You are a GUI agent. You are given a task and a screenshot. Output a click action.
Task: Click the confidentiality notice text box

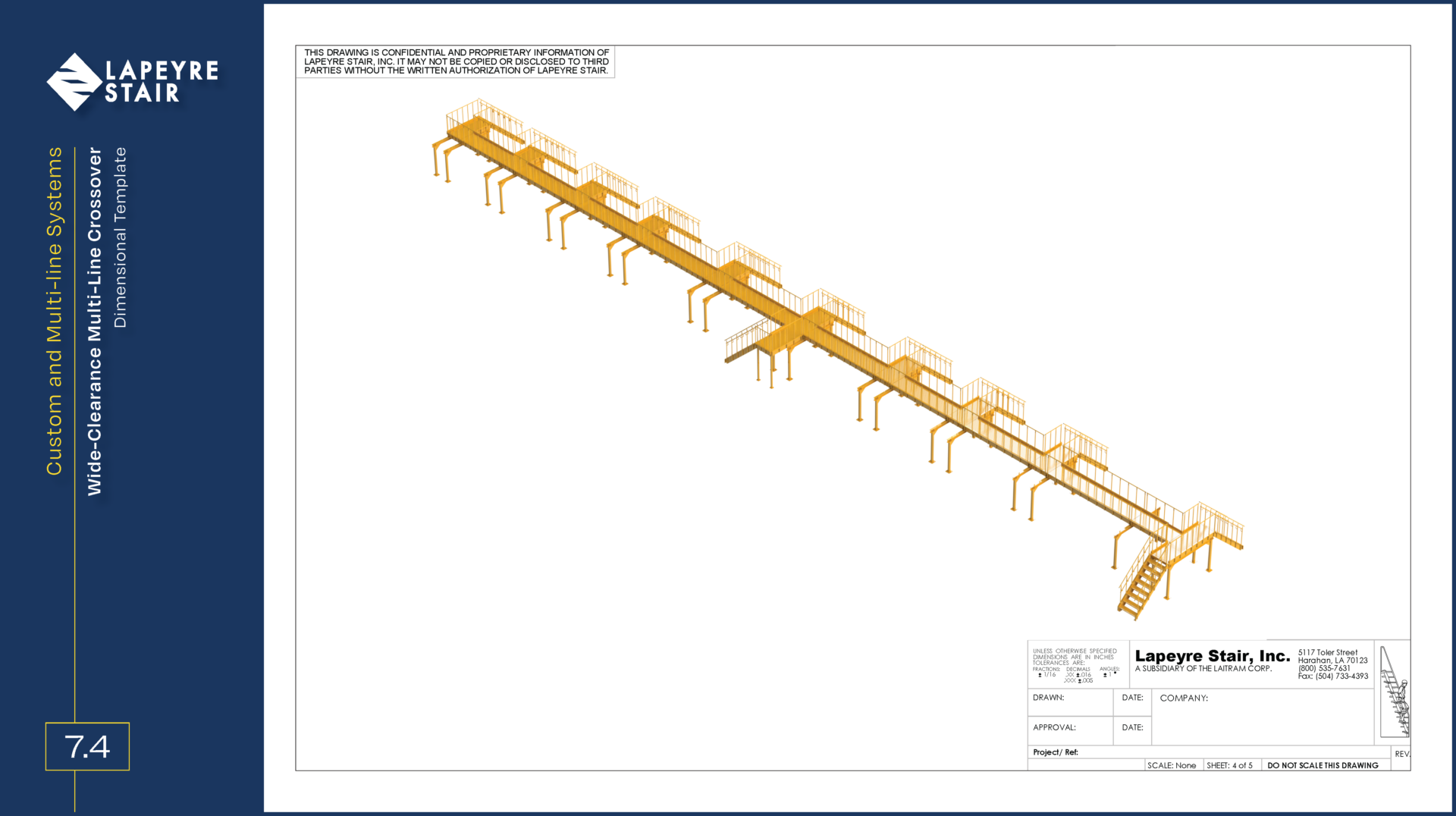click(456, 61)
